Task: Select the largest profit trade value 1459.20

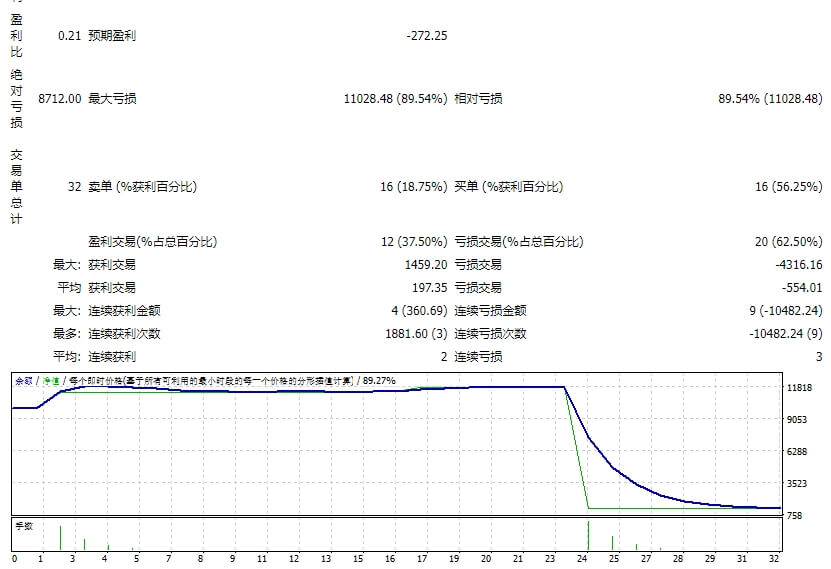Action: click(426, 264)
